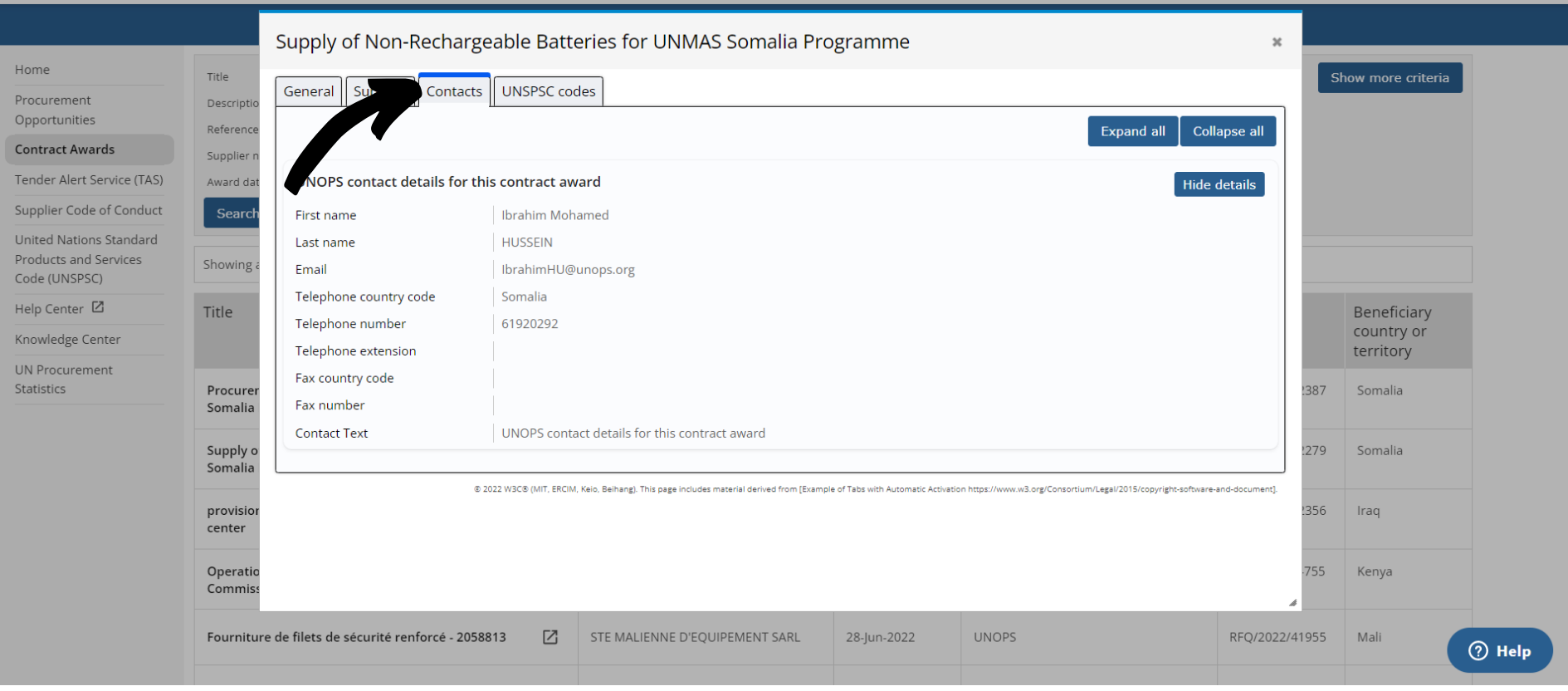Click the Somalia telephone country code value
Image resolution: width=1568 pixels, height=691 pixels.
524,296
